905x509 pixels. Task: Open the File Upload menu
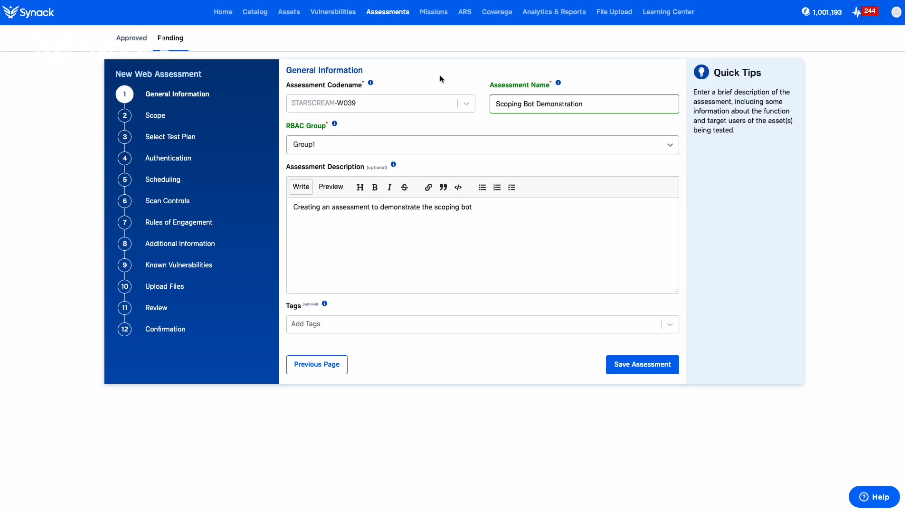(x=614, y=12)
